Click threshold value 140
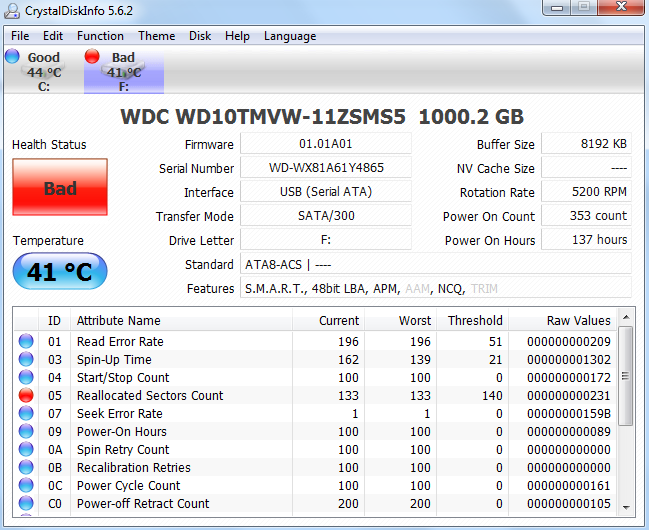649x530 pixels. click(492, 395)
